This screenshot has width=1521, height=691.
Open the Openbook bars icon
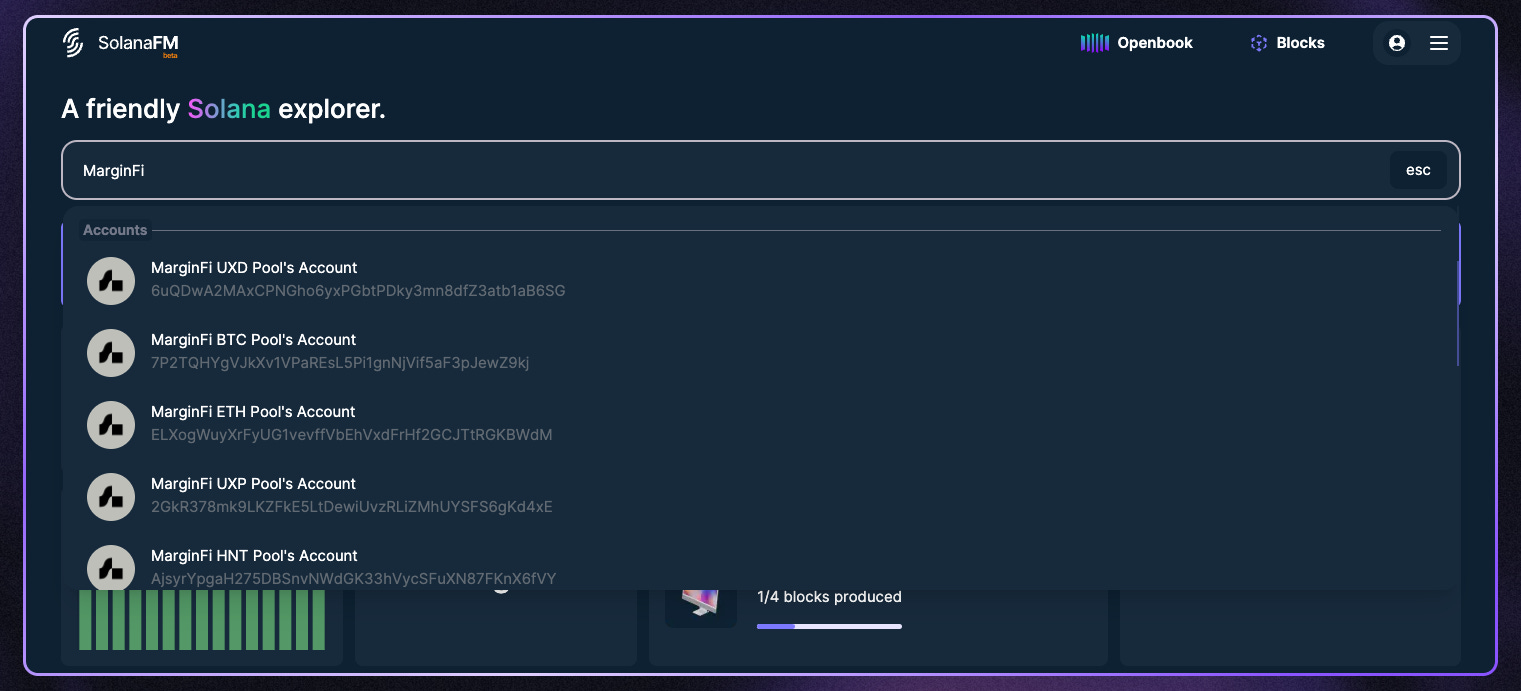1095,43
